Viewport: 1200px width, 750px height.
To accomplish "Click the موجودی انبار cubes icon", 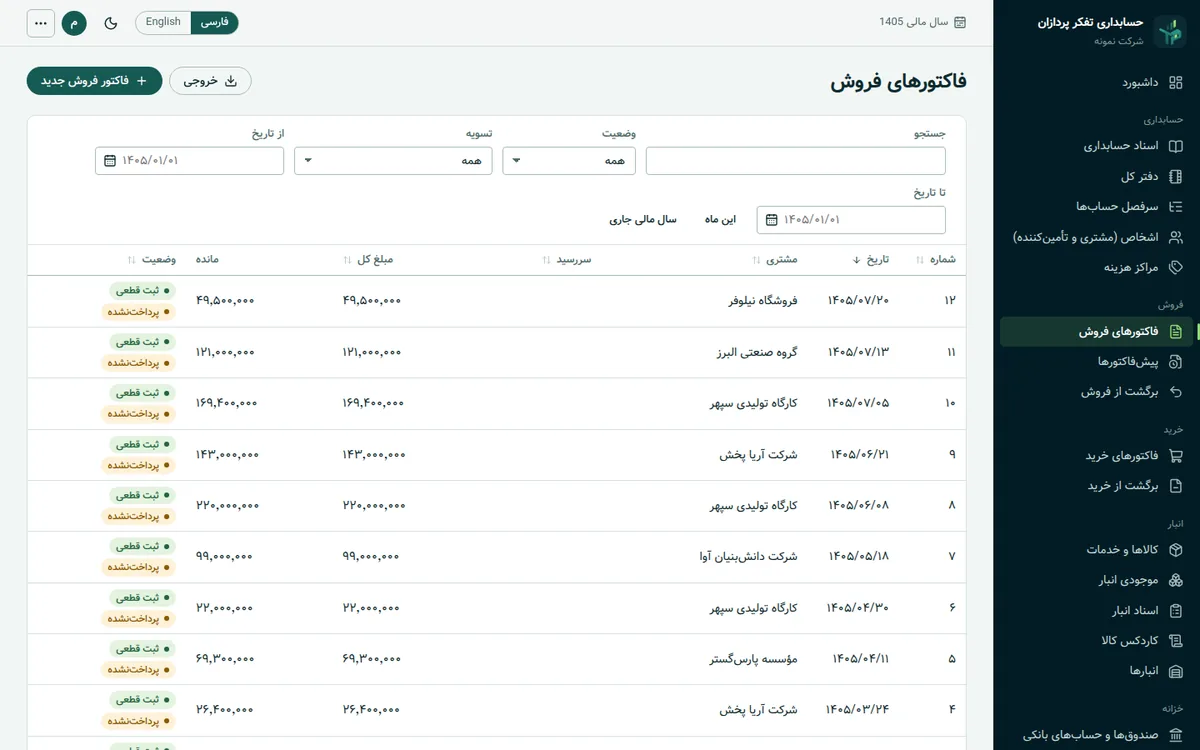I will click(x=1175, y=580).
